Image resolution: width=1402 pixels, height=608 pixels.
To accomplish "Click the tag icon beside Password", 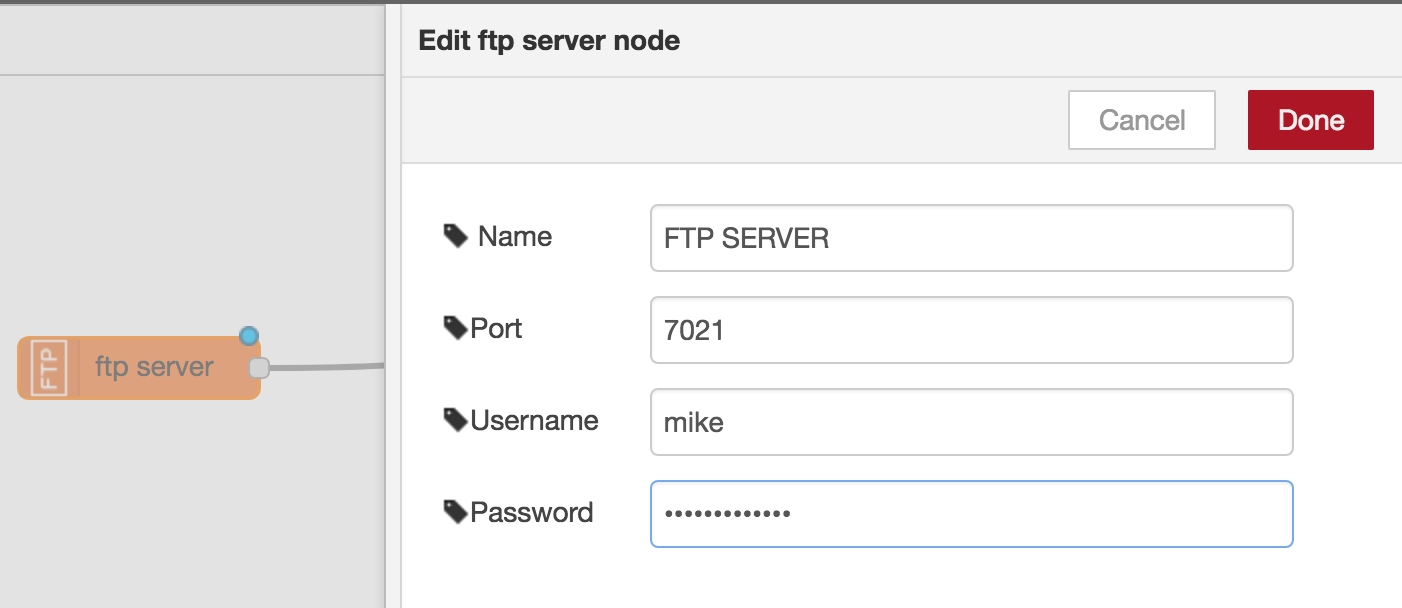I will coord(456,512).
